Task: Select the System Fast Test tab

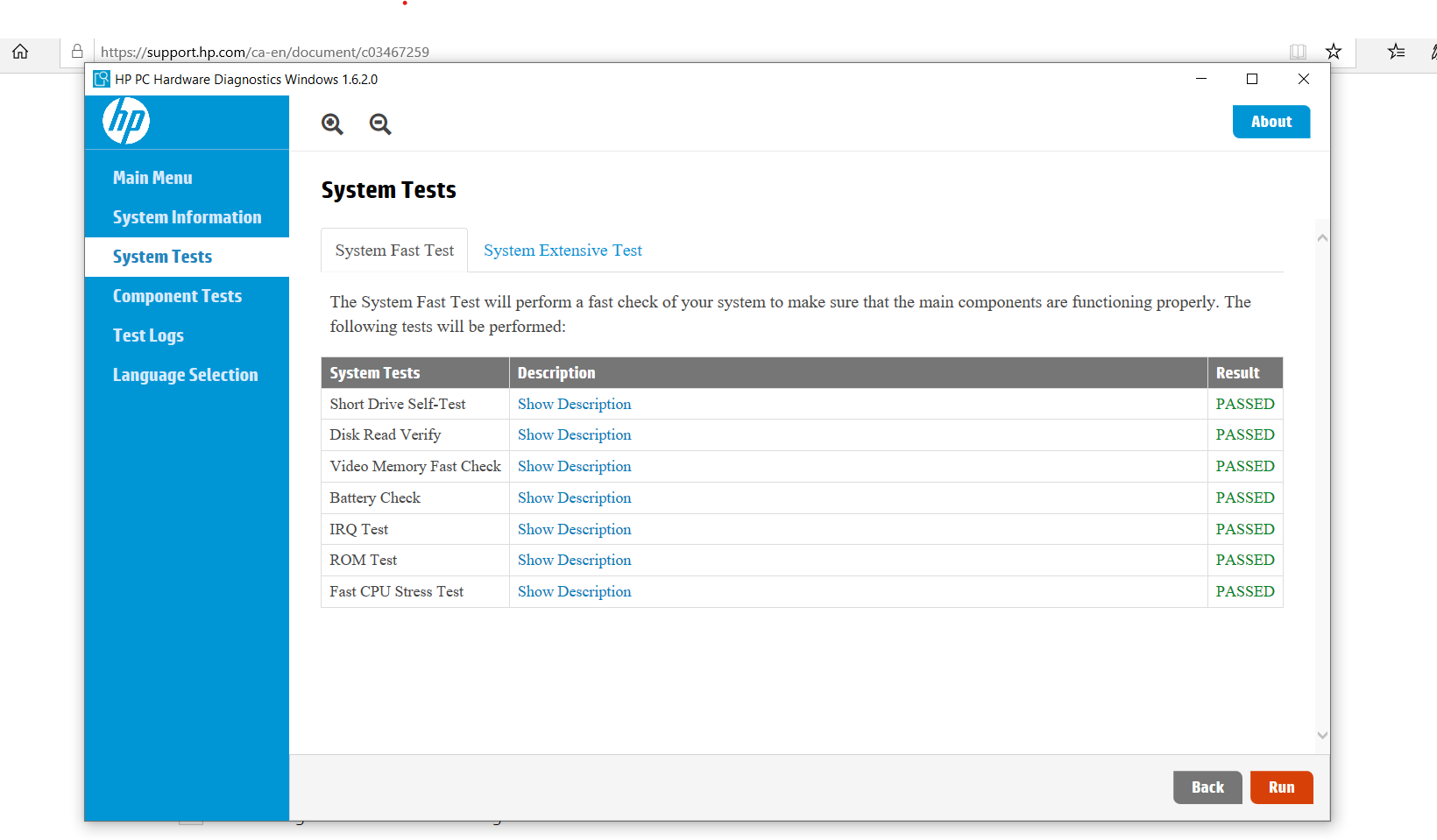Action: [x=394, y=251]
